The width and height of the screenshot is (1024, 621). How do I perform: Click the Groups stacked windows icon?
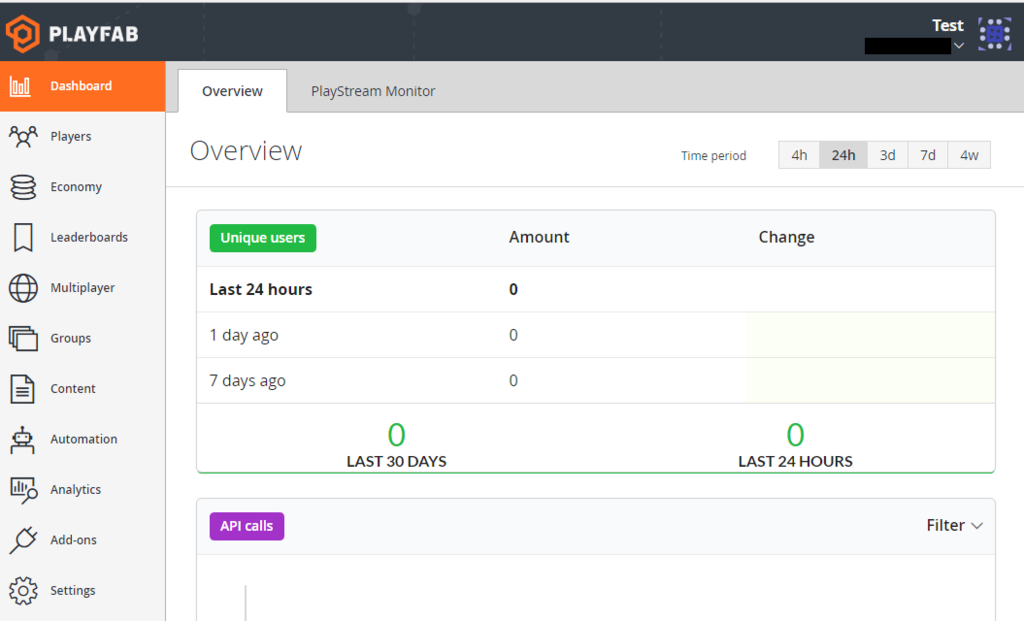pyautogui.click(x=23, y=338)
